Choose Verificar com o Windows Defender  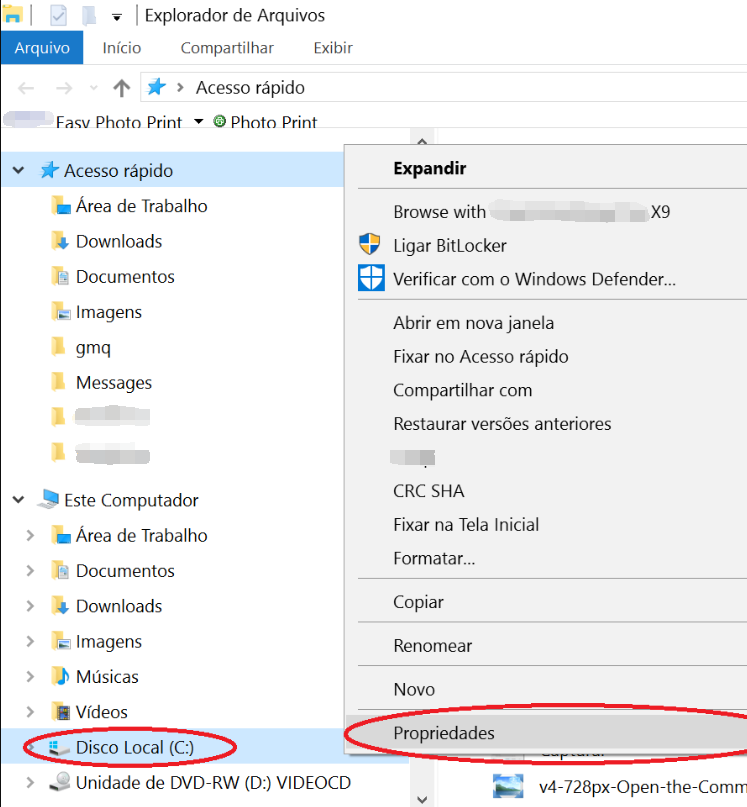[x=534, y=279]
